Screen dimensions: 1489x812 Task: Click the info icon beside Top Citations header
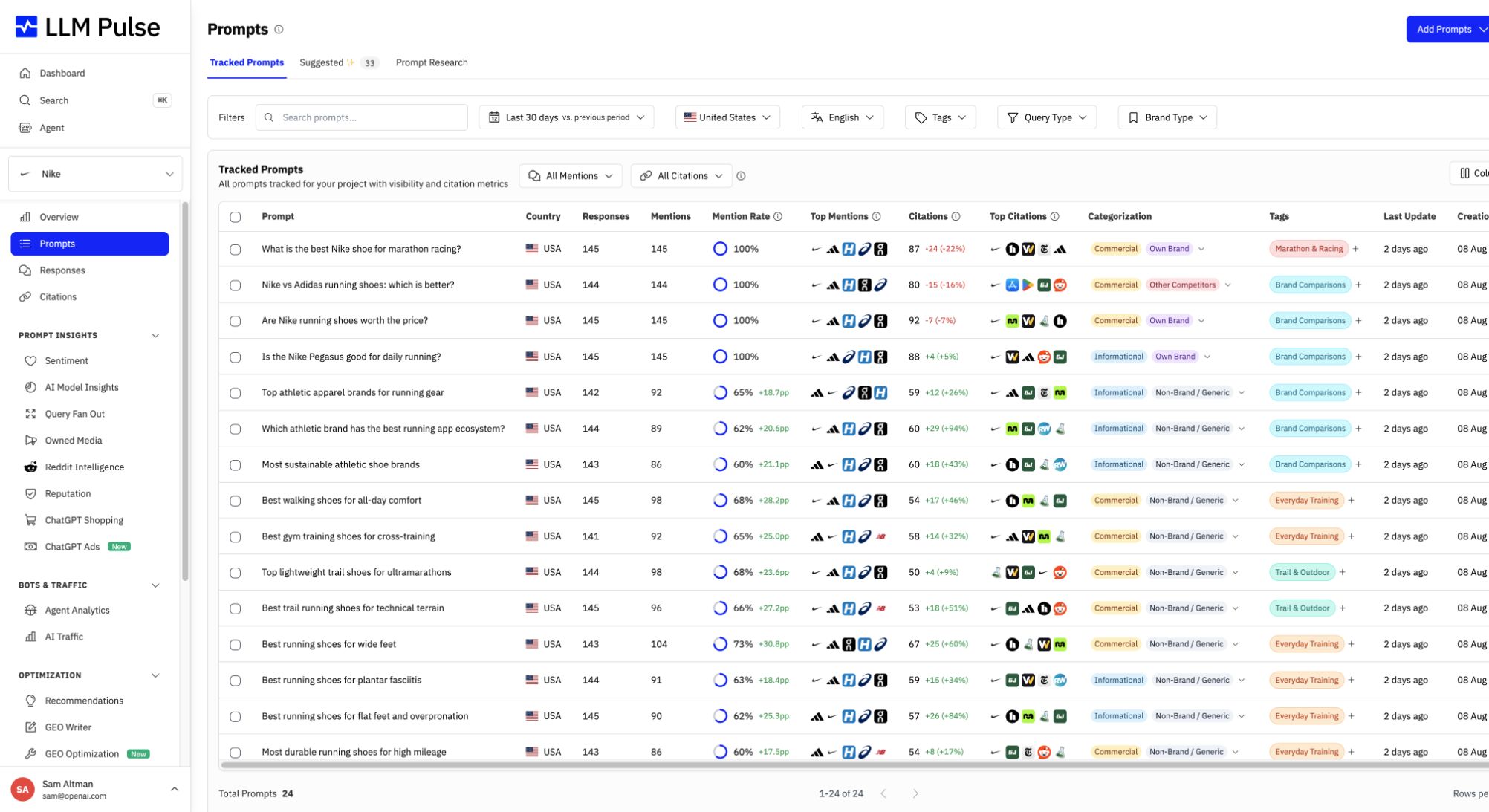click(x=1054, y=216)
